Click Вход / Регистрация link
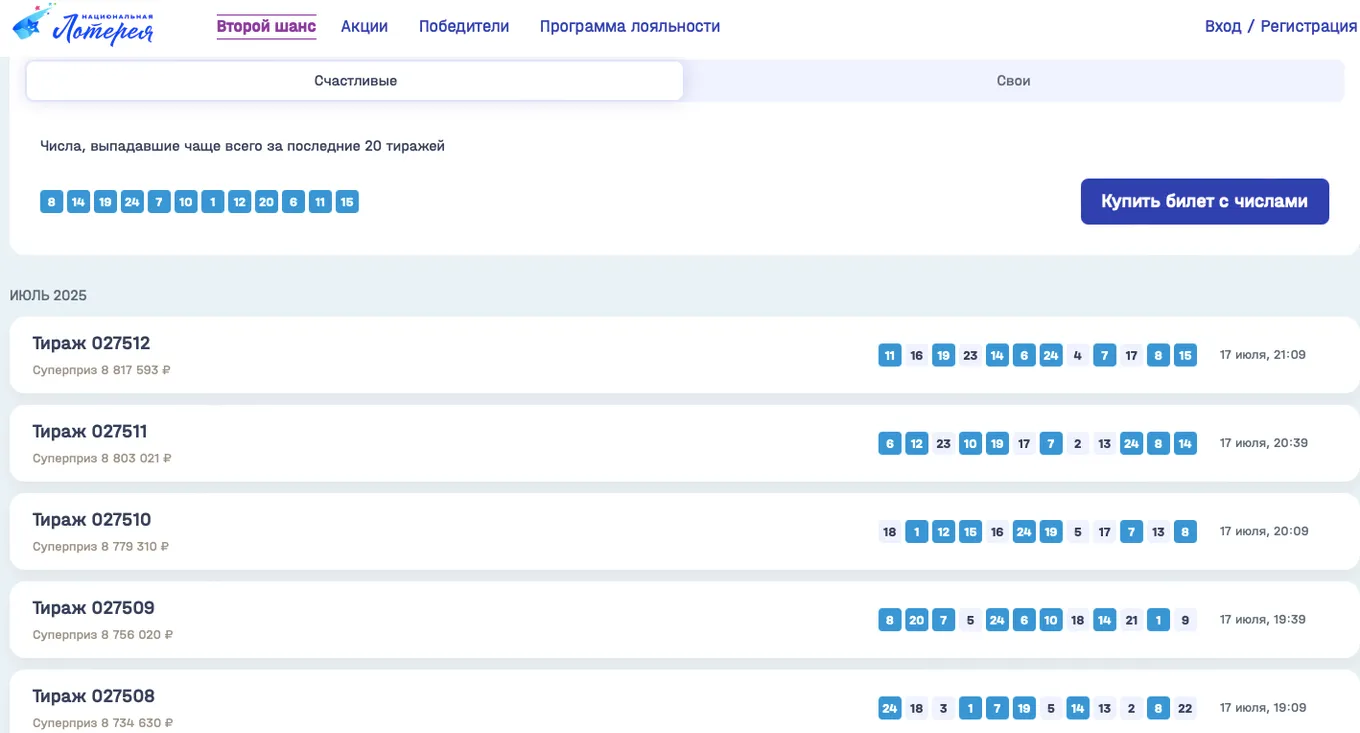 coord(1281,27)
